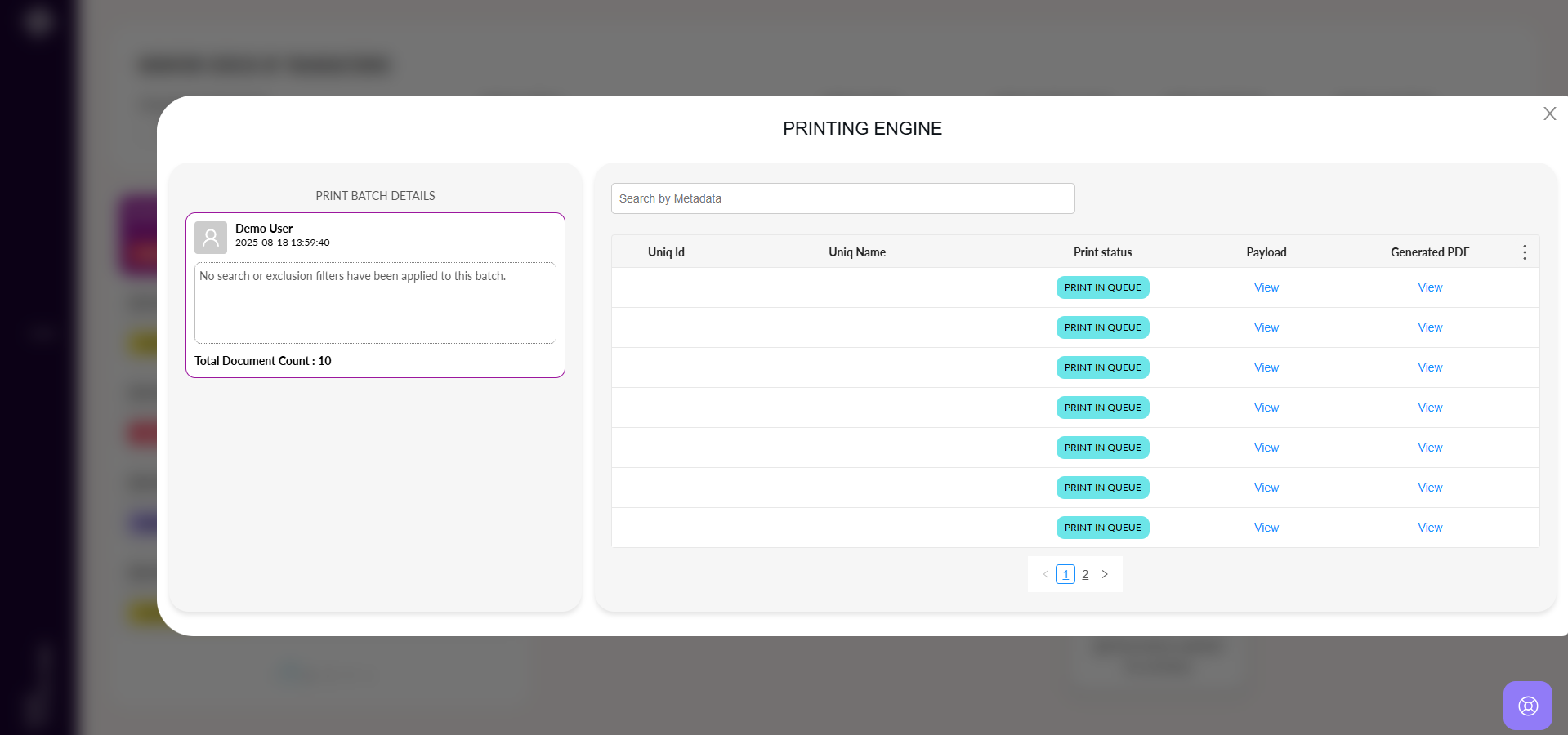
Task: Go to the previous page arrow
Action: [x=1045, y=574]
